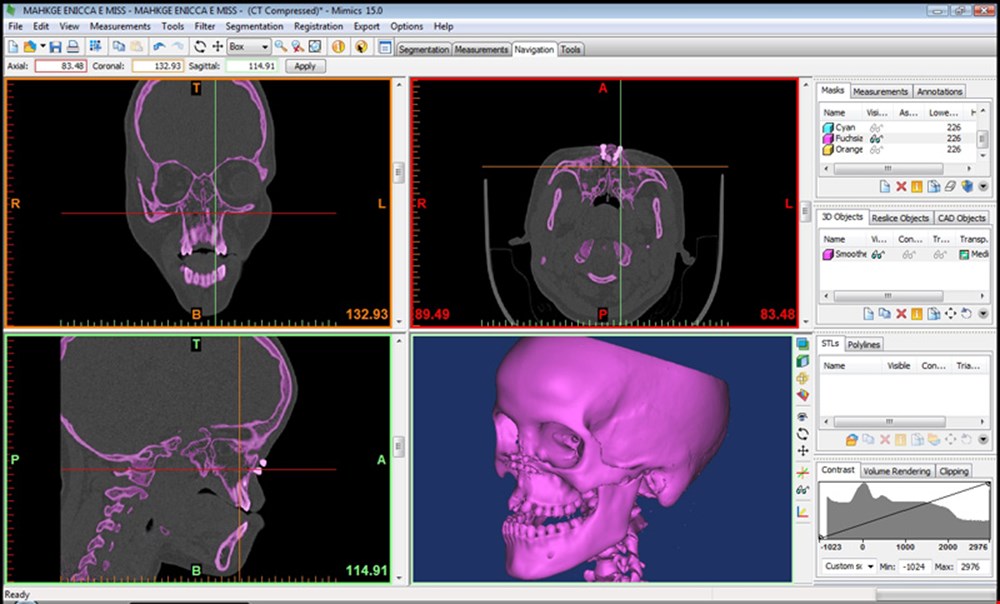The height and width of the screenshot is (604, 1000).
Task: Select the Zoom magnifier tool
Action: point(281,47)
